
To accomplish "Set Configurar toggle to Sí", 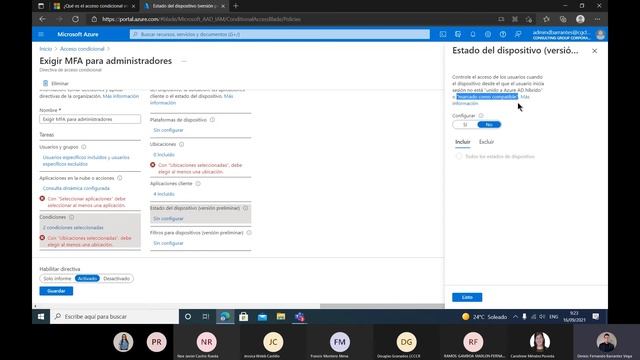I will coord(465,124).
